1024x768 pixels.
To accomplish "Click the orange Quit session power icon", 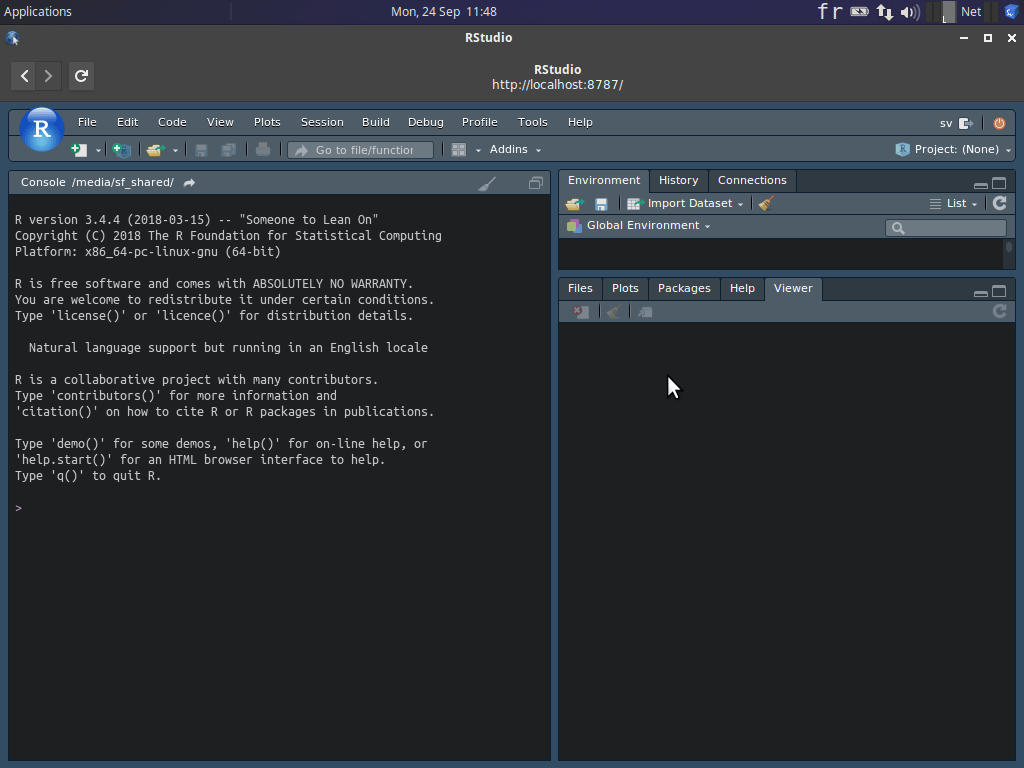I will point(999,123).
